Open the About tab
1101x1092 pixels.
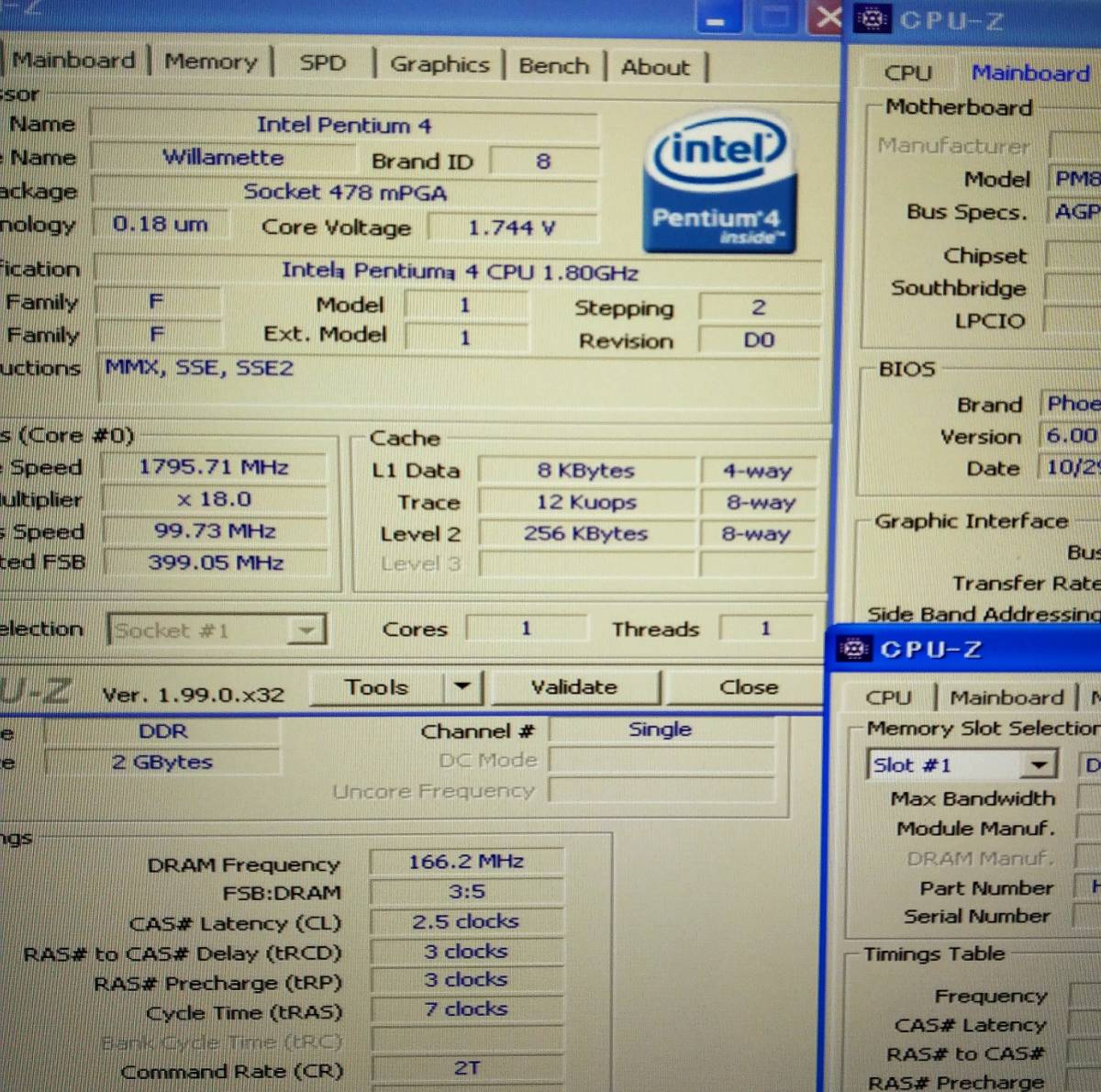click(x=655, y=68)
